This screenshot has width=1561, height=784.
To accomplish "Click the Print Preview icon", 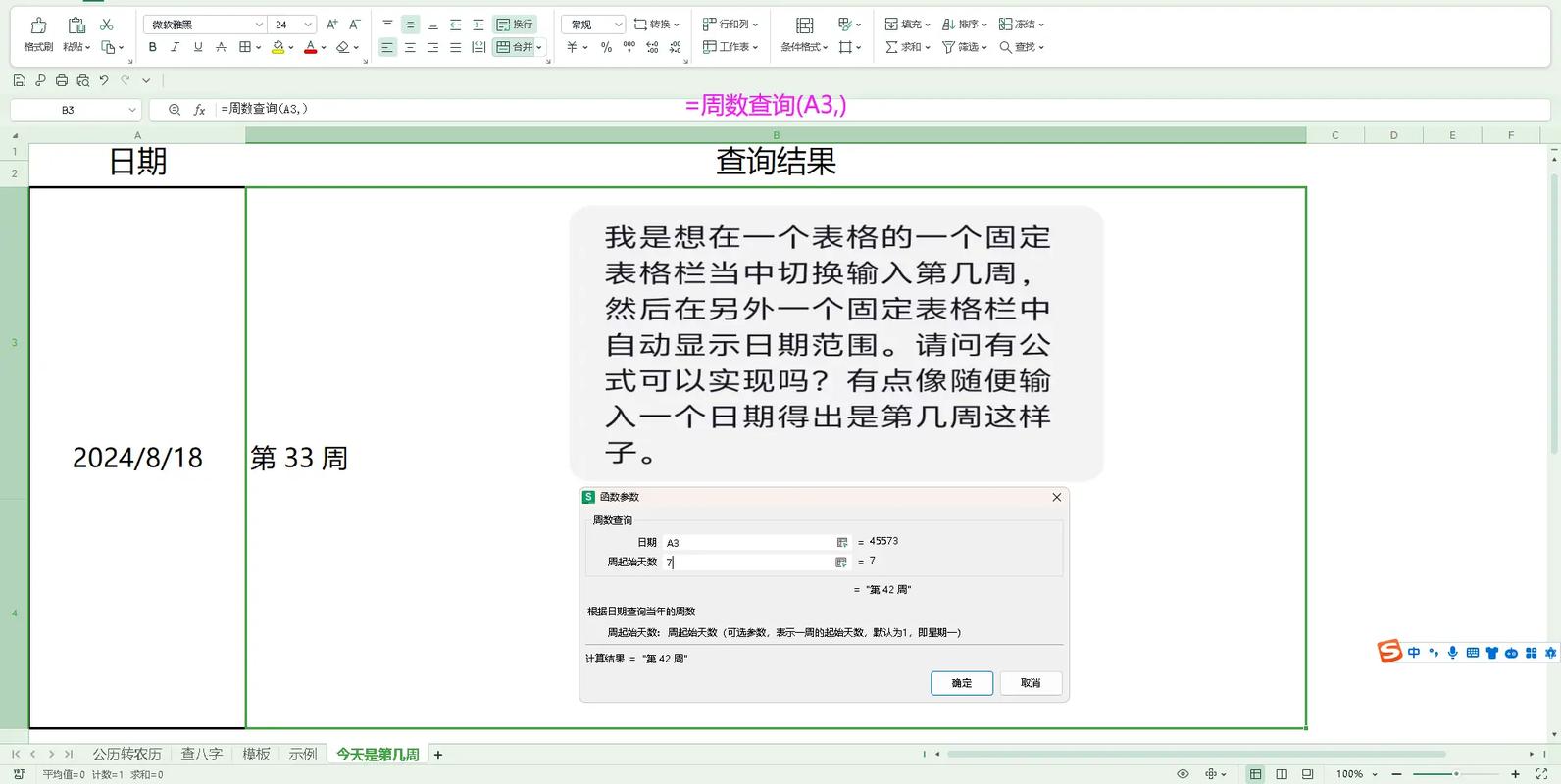I will [x=83, y=80].
